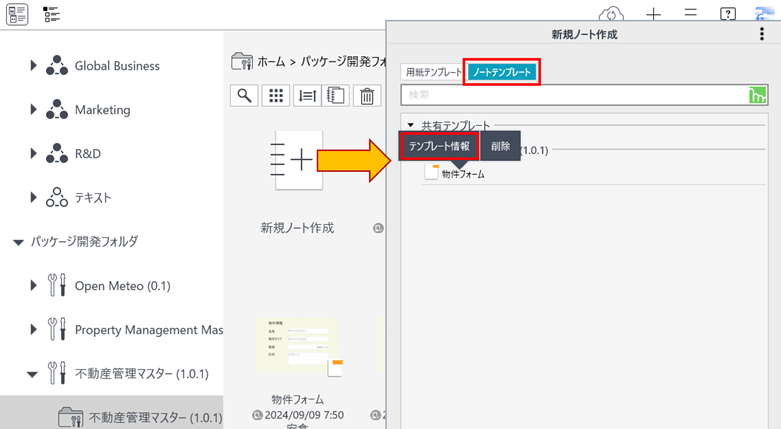Expand the テキスト tree node
781x429 pixels.
[33, 197]
